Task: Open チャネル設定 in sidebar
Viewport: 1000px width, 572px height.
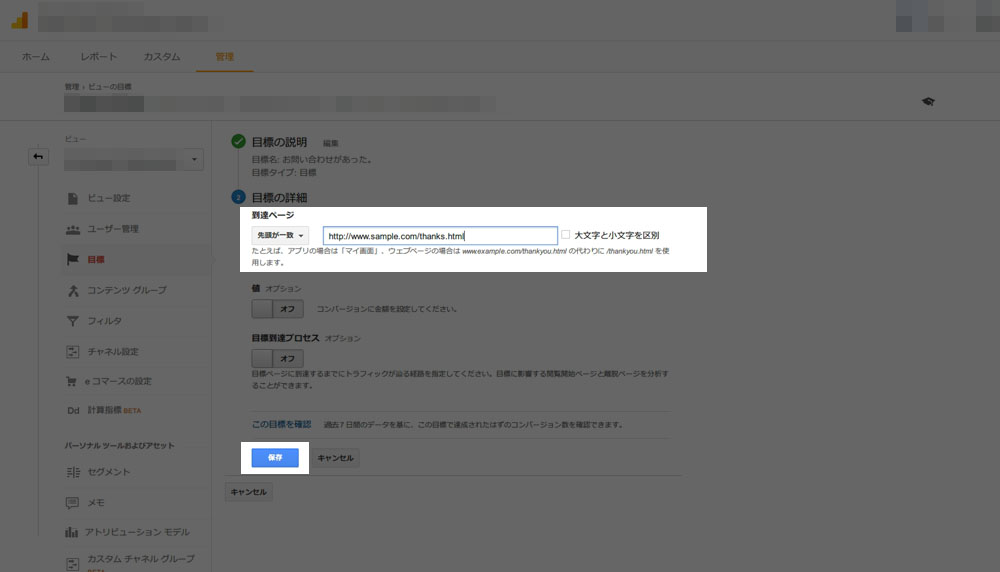Action: pyautogui.click(x=113, y=351)
